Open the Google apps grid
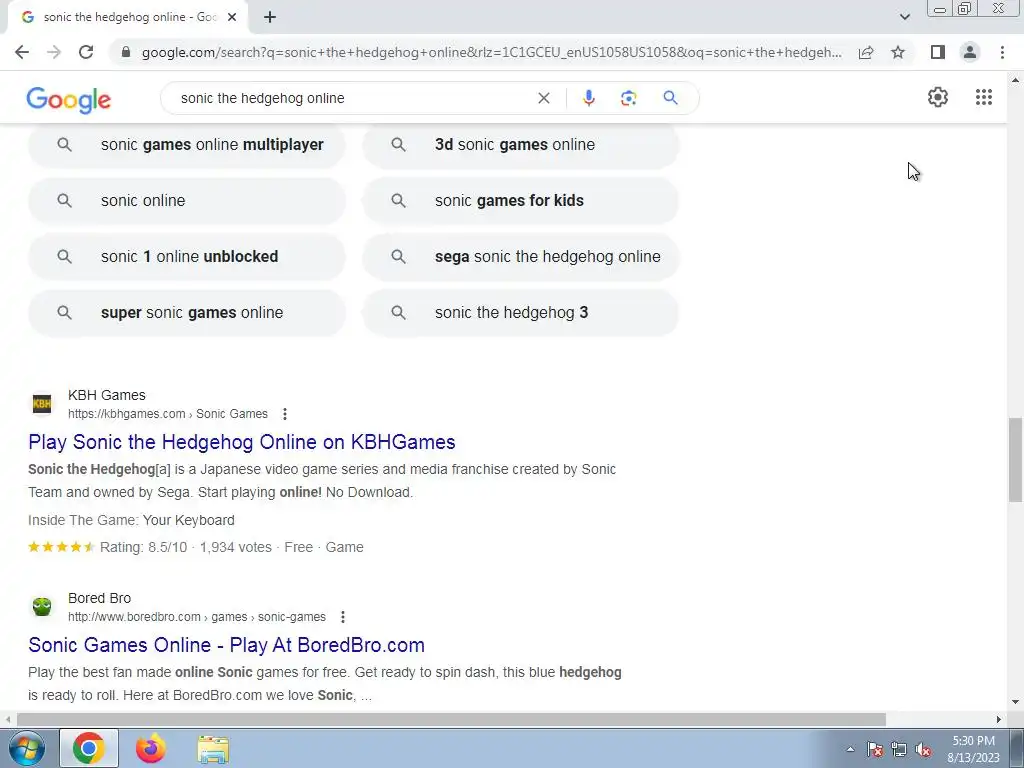The width and height of the screenshot is (1024, 768). tap(984, 97)
